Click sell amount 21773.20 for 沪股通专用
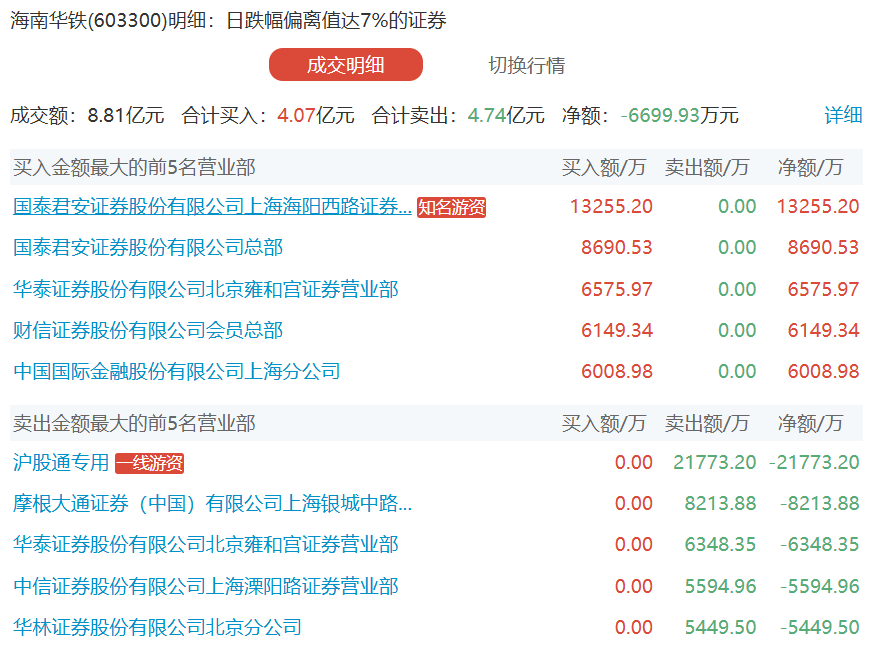 coord(715,463)
